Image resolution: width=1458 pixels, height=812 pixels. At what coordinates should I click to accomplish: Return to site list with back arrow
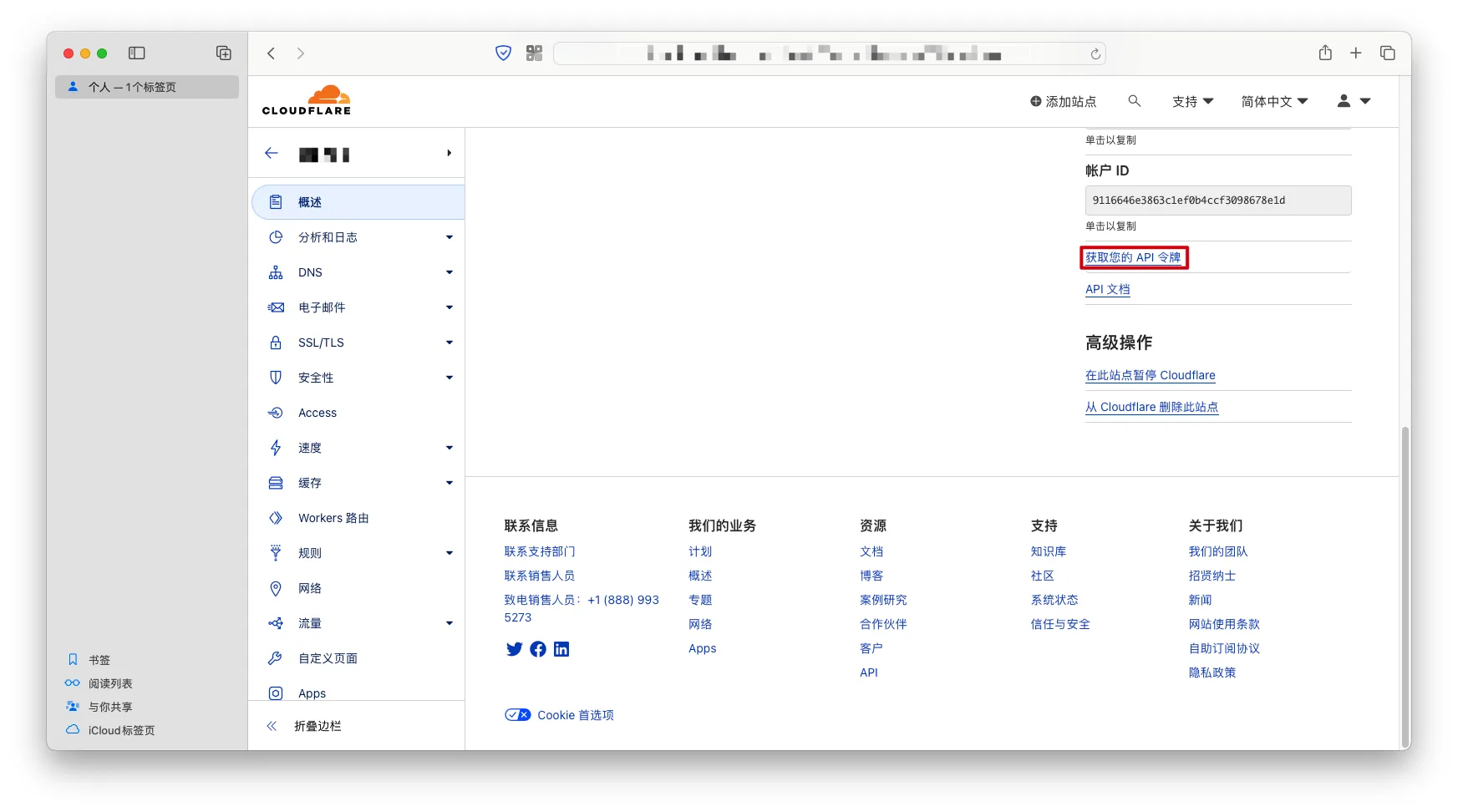[272, 154]
